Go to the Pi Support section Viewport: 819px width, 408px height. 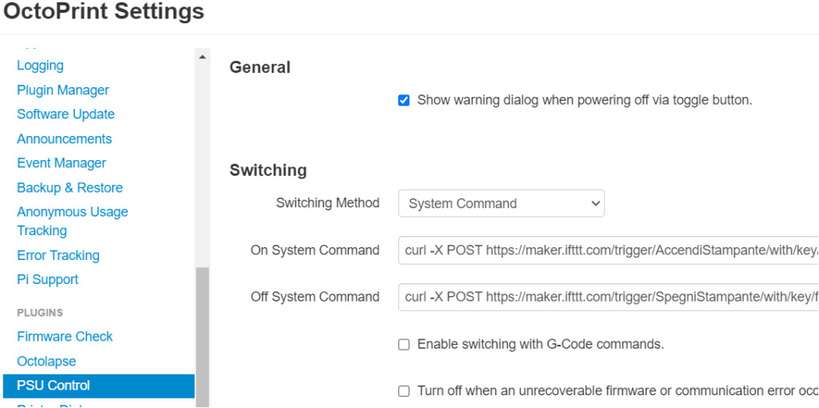[x=47, y=279]
